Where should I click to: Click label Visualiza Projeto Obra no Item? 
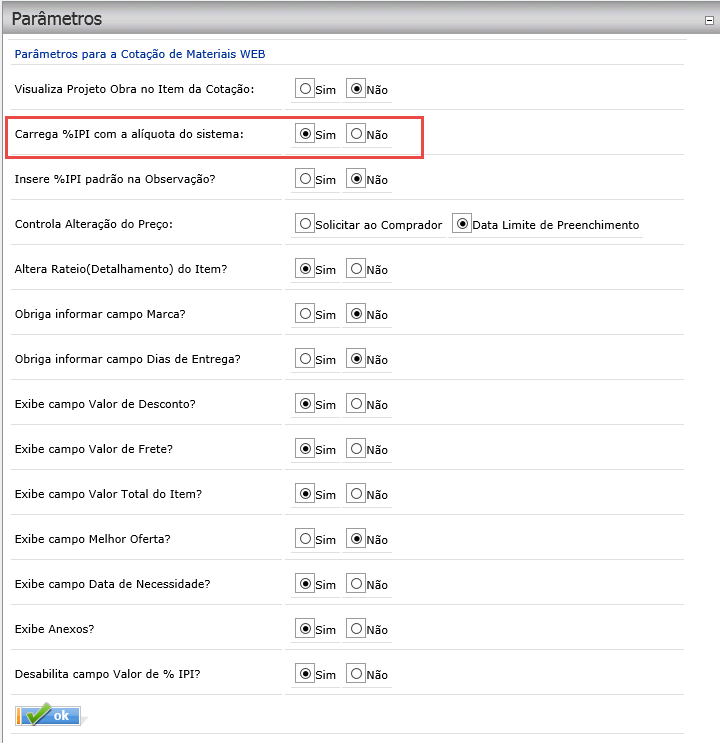pyautogui.click(x=135, y=89)
